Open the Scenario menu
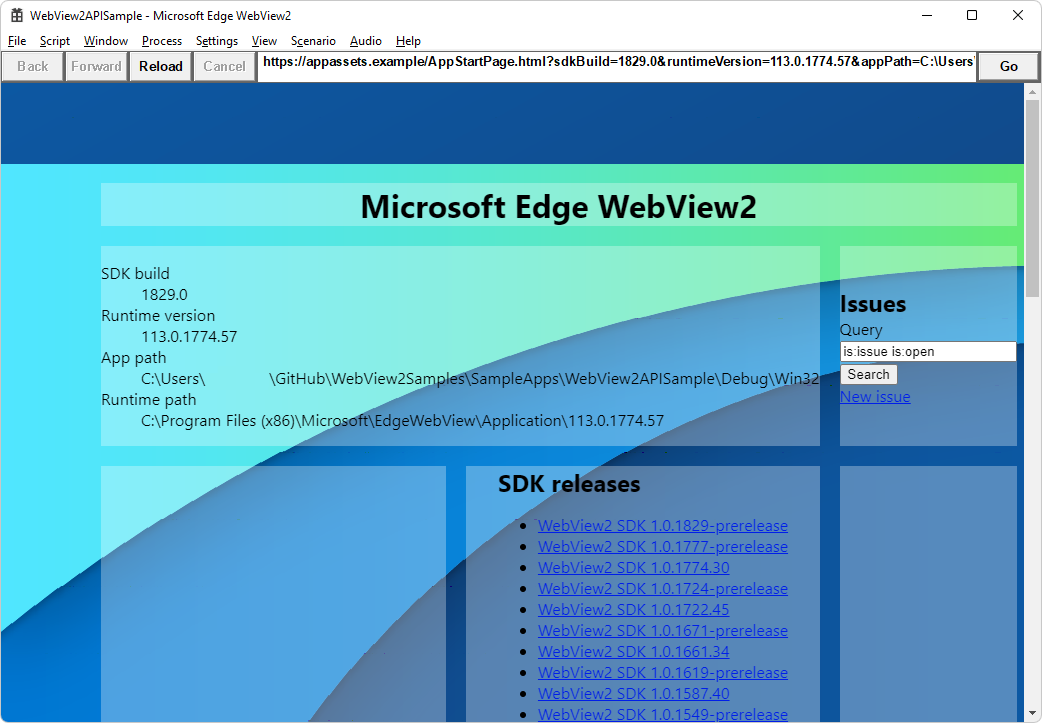1042x723 pixels. tap(313, 41)
